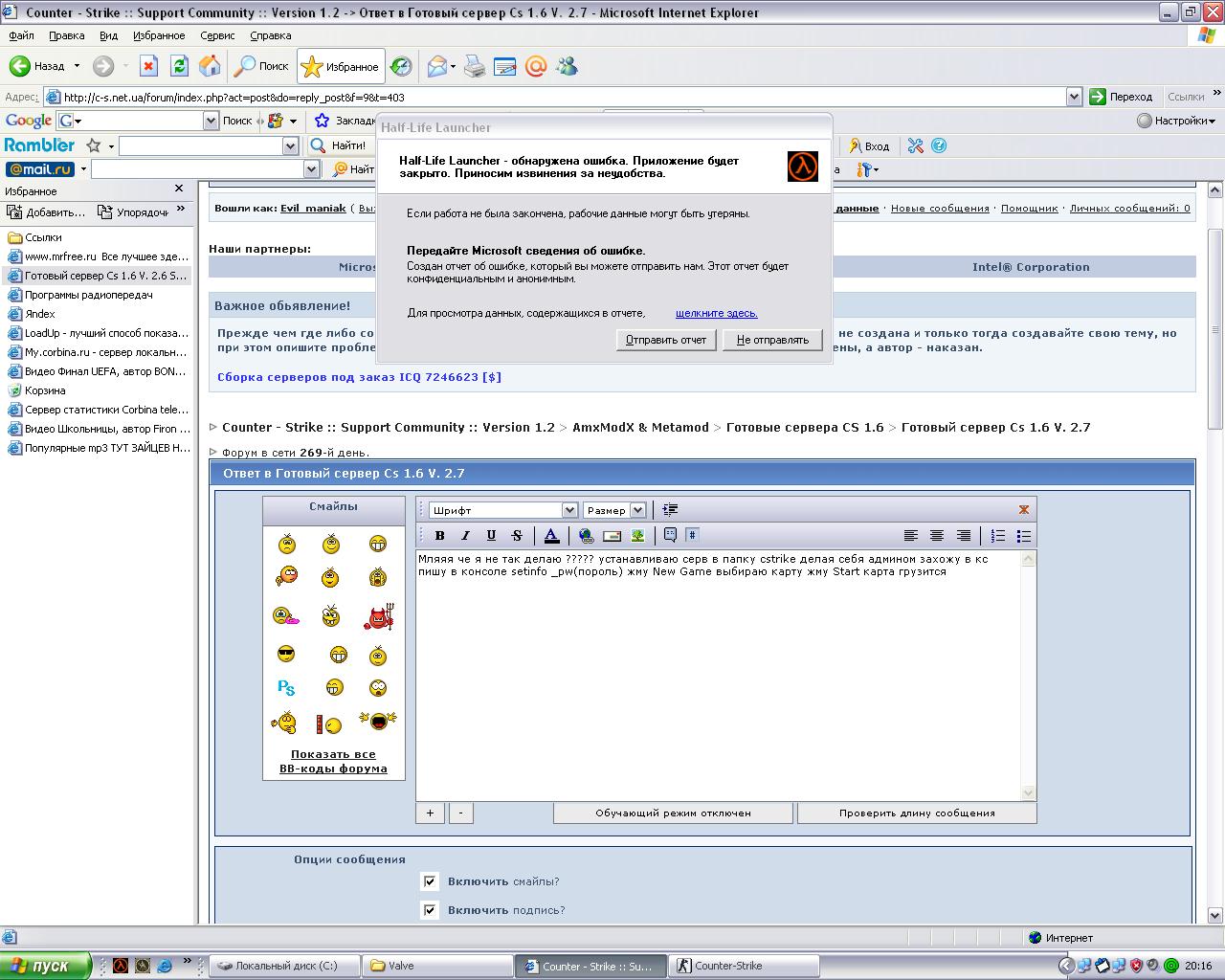The width and height of the screenshot is (1225, 980).
Task: Insert the sunglasses smiley
Action: [x=286, y=655]
